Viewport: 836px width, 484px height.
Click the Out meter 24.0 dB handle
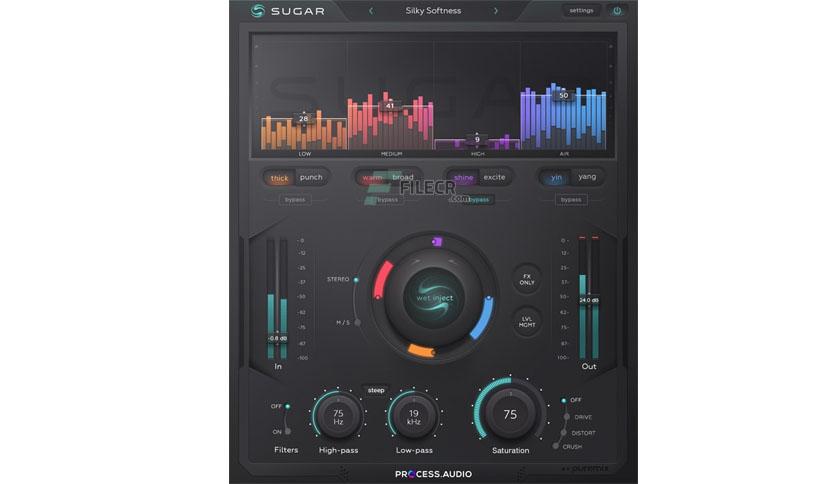(589, 300)
